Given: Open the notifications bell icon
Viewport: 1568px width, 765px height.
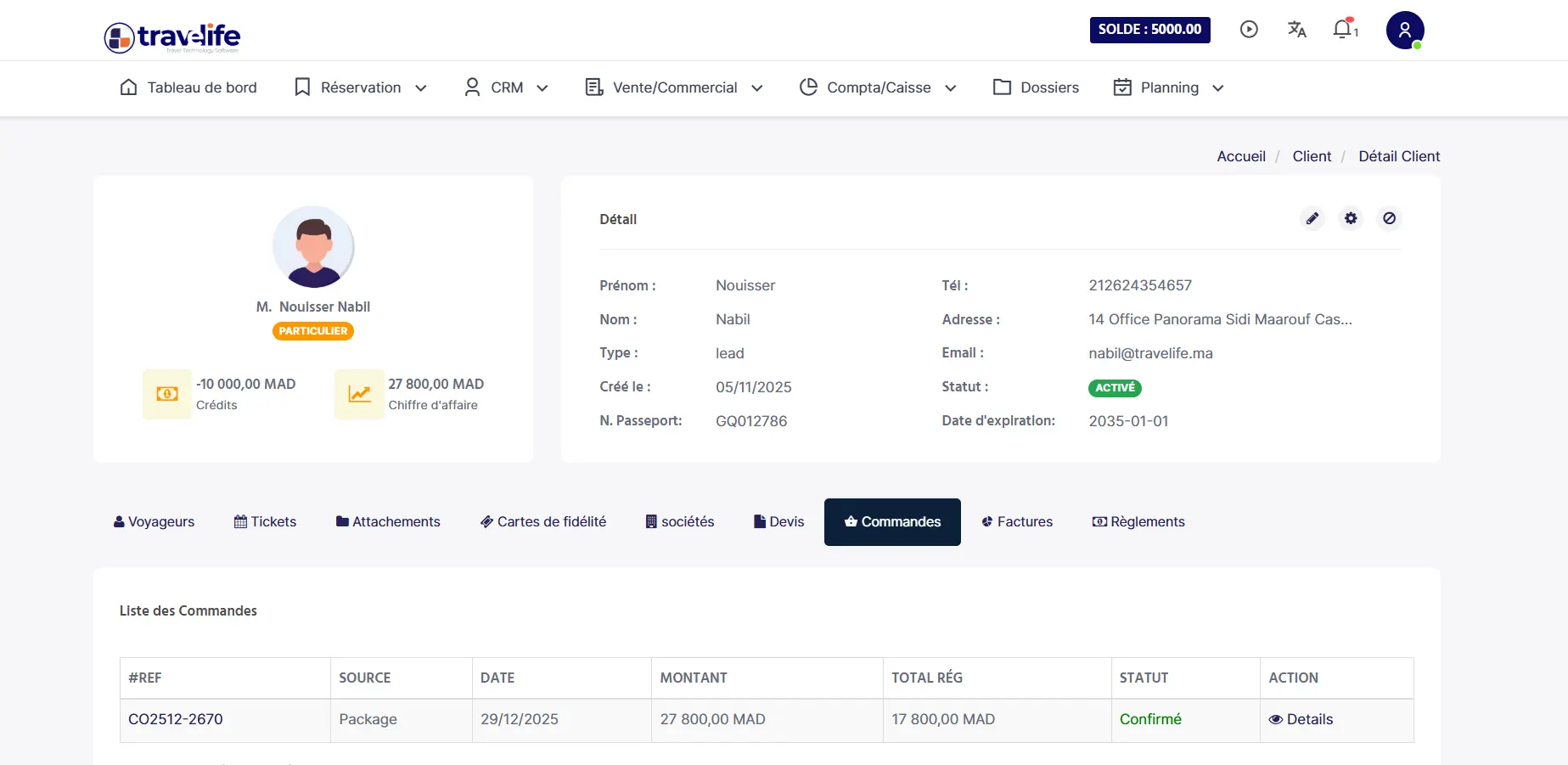Looking at the screenshot, I should [1343, 30].
